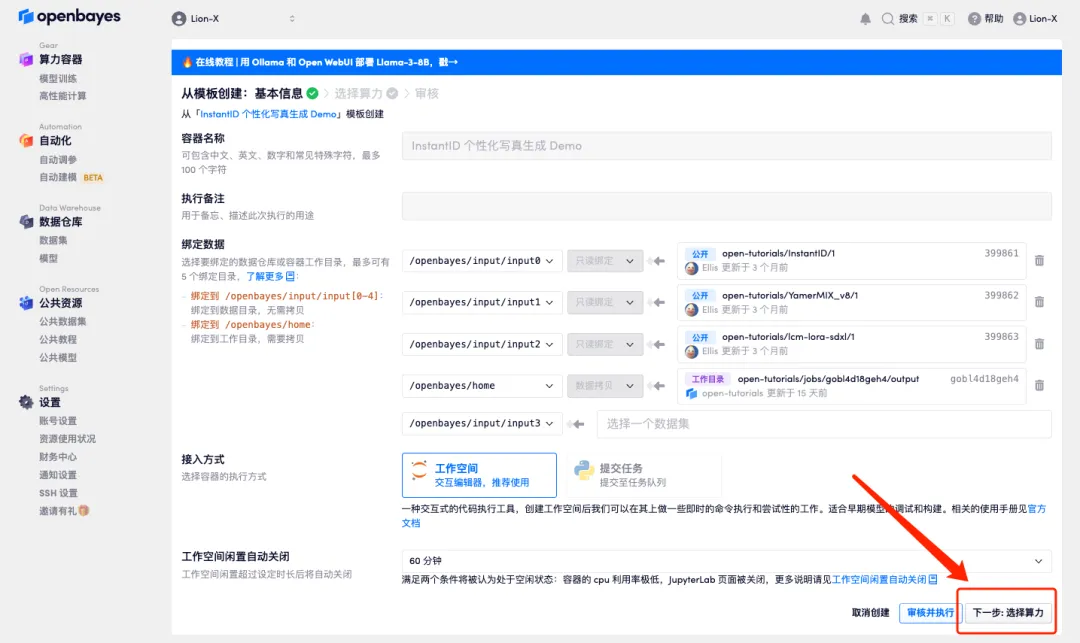Screen dimensions: 1080x643
Task: Click the 设置 gear icon
Action: click(26, 402)
